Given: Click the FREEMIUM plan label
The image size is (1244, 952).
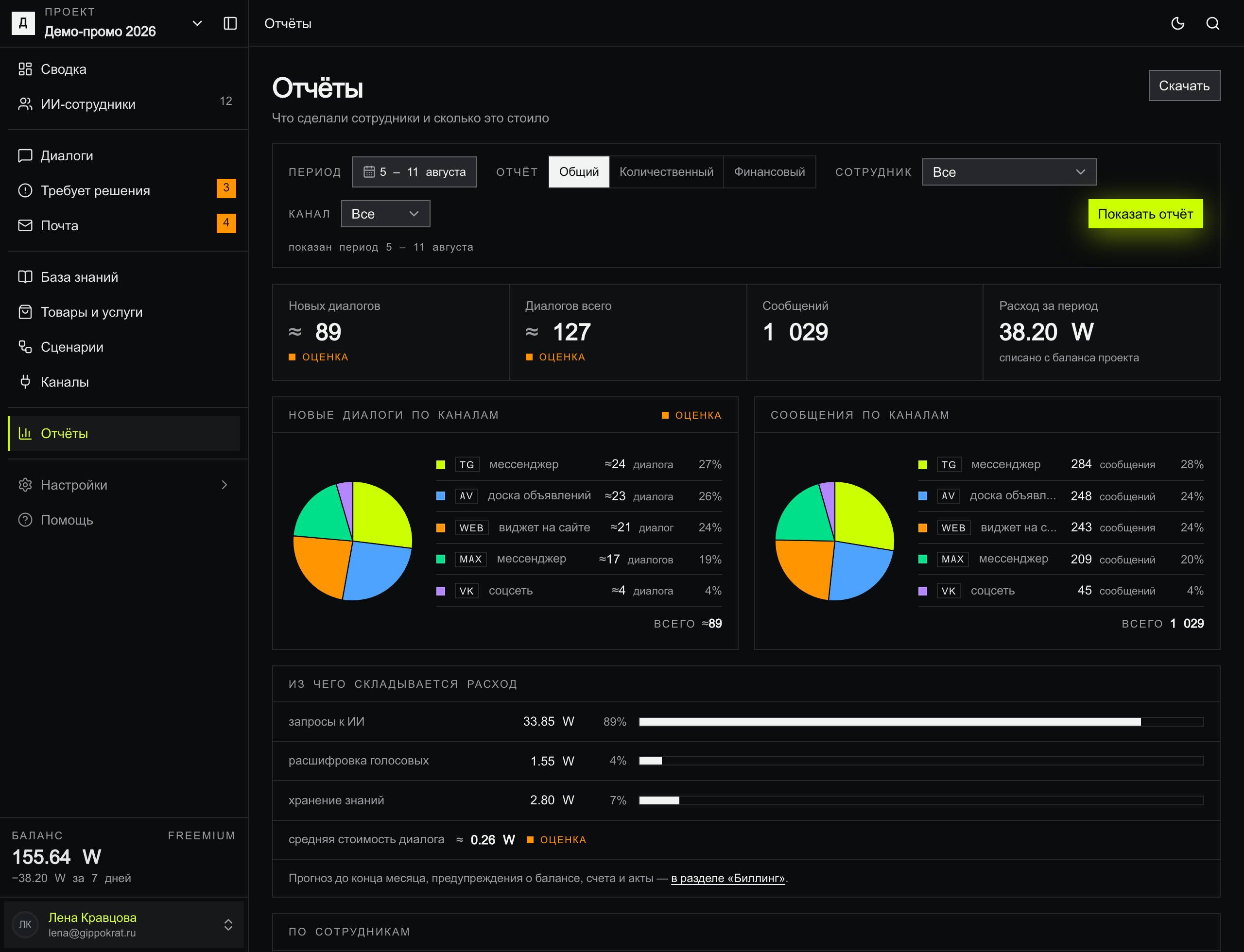Looking at the screenshot, I should point(201,835).
